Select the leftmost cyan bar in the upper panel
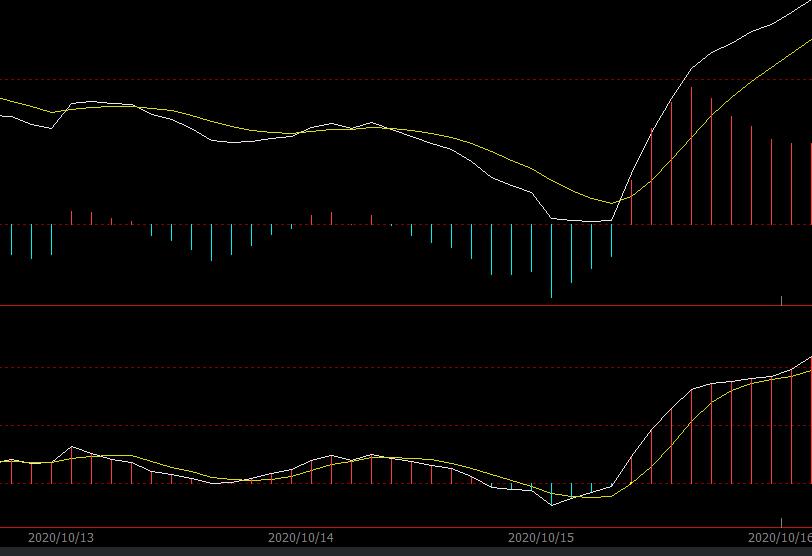This screenshot has height=556, width=812. tap(11, 239)
